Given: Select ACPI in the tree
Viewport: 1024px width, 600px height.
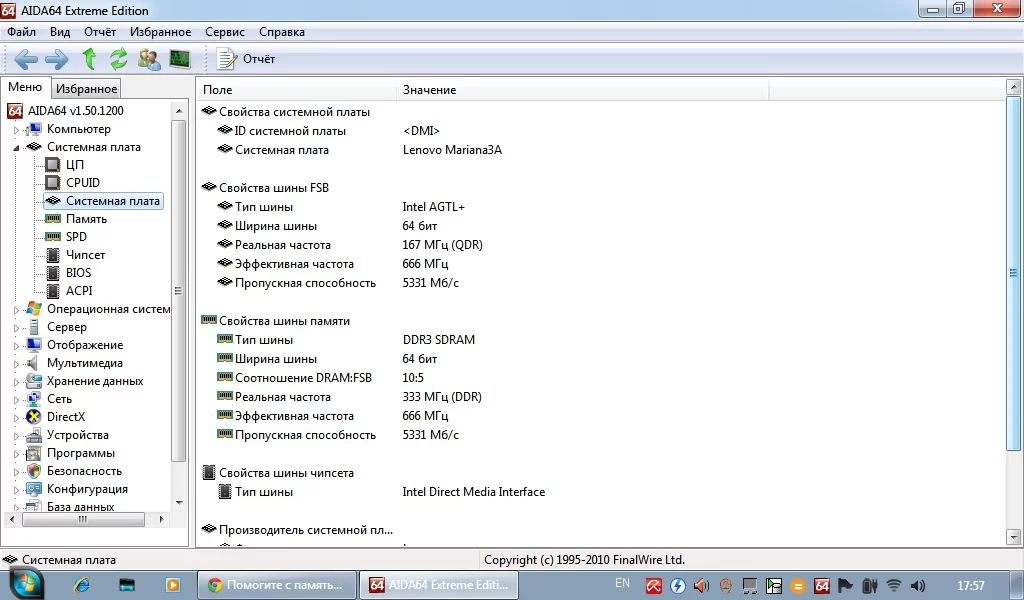Looking at the screenshot, I should (x=79, y=291).
